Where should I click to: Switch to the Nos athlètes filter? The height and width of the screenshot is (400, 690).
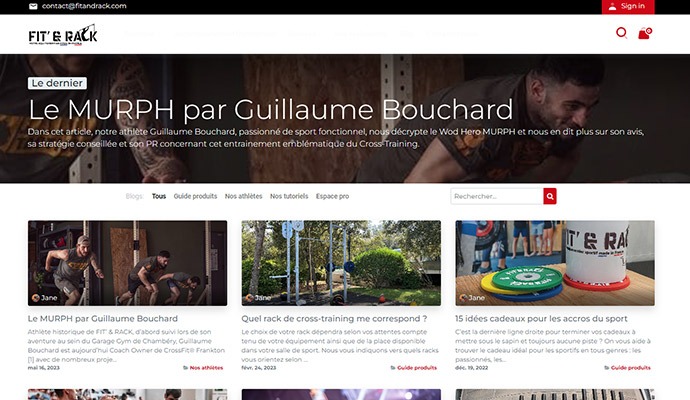point(243,196)
